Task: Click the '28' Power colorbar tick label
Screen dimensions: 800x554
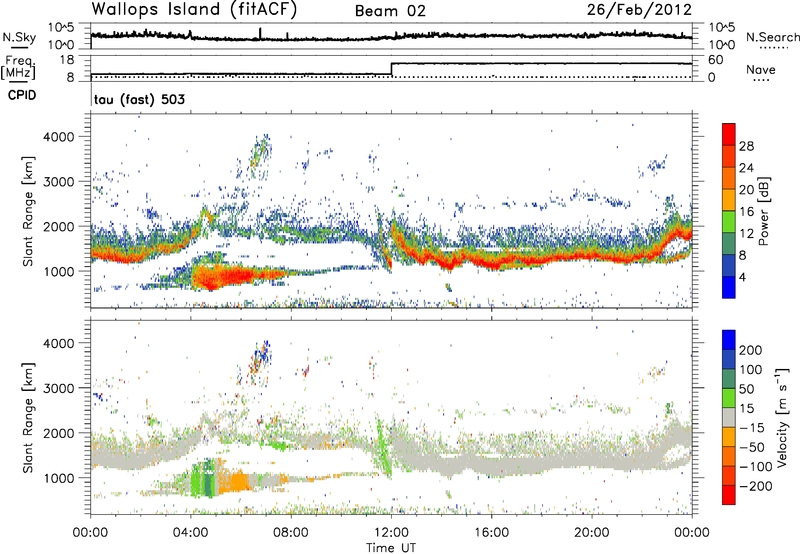Action: tap(746, 146)
